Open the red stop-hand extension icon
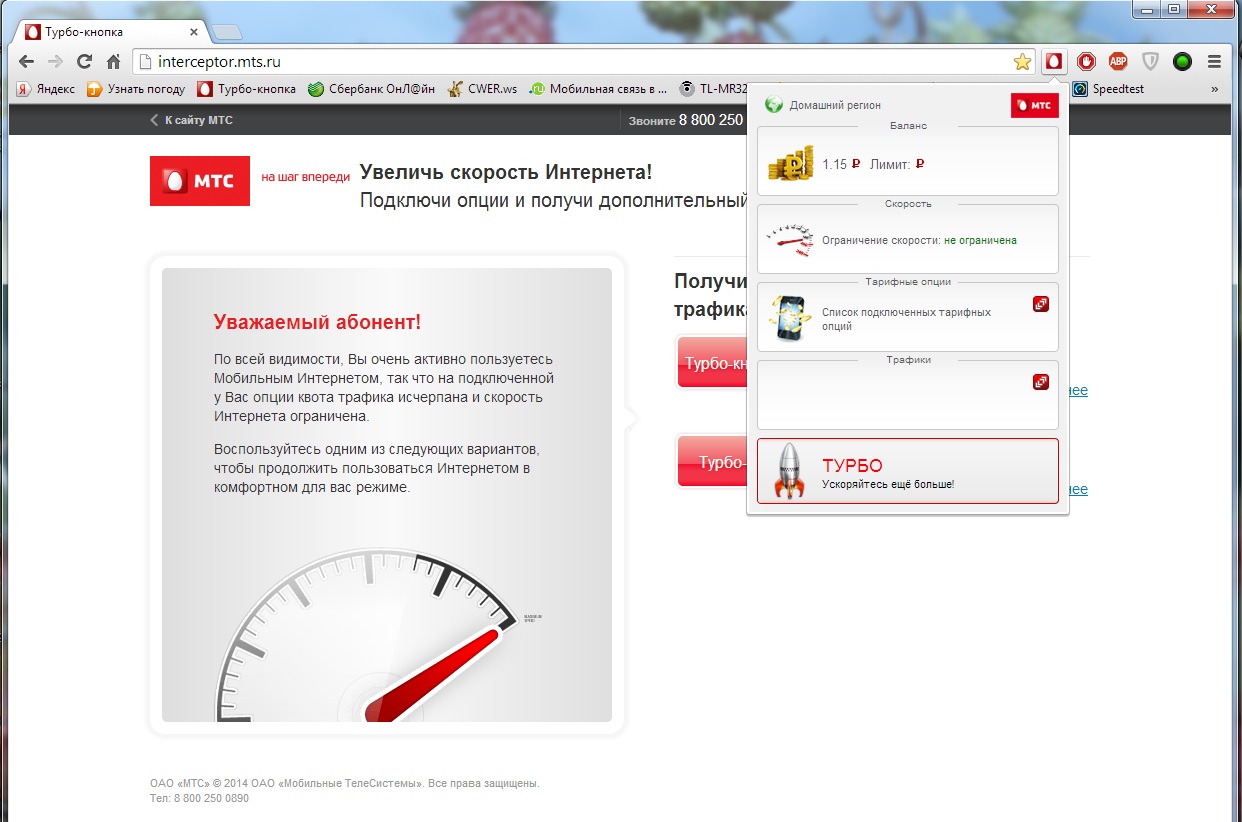Viewport: 1242px width, 822px height. coord(1086,62)
